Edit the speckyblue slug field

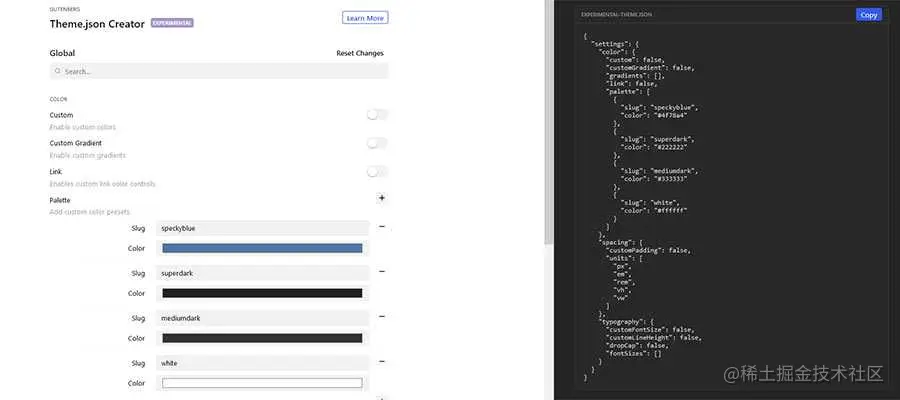[x=262, y=228]
